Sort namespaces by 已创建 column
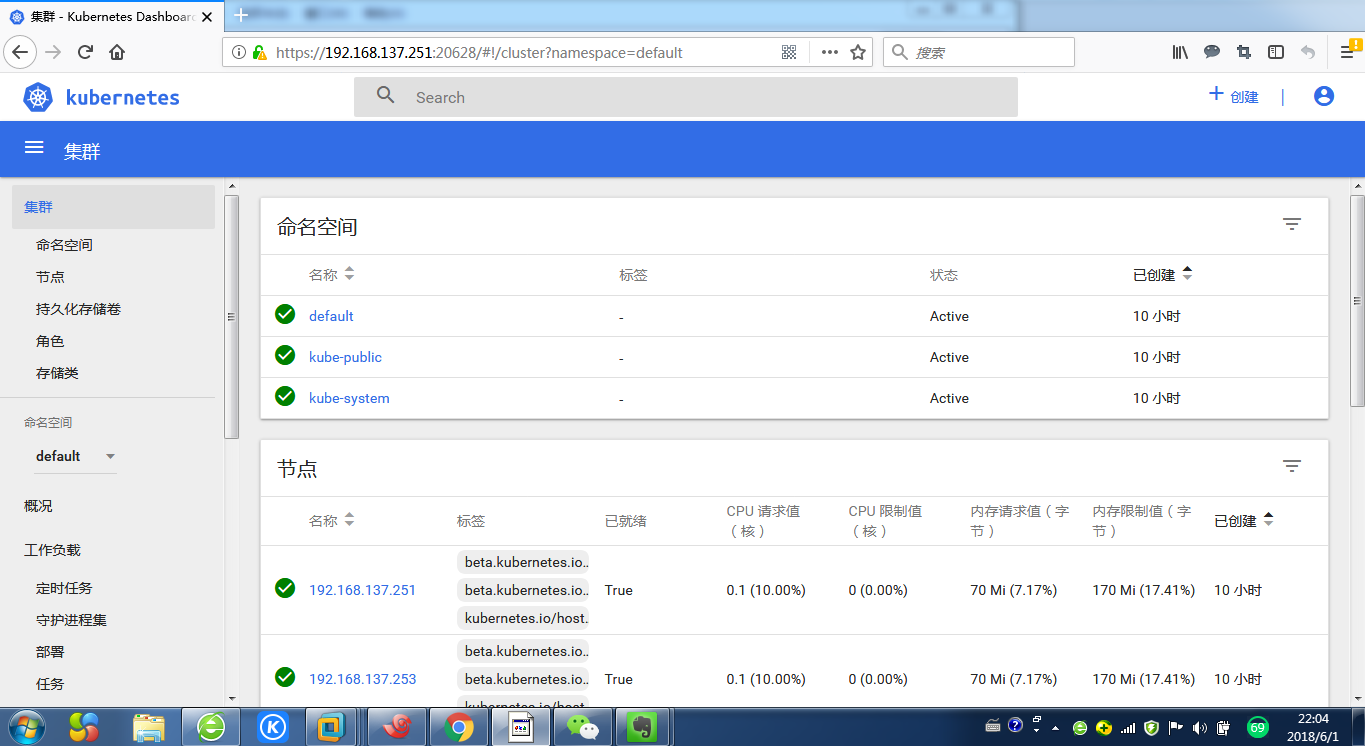1365x746 pixels. coord(1163,275)
